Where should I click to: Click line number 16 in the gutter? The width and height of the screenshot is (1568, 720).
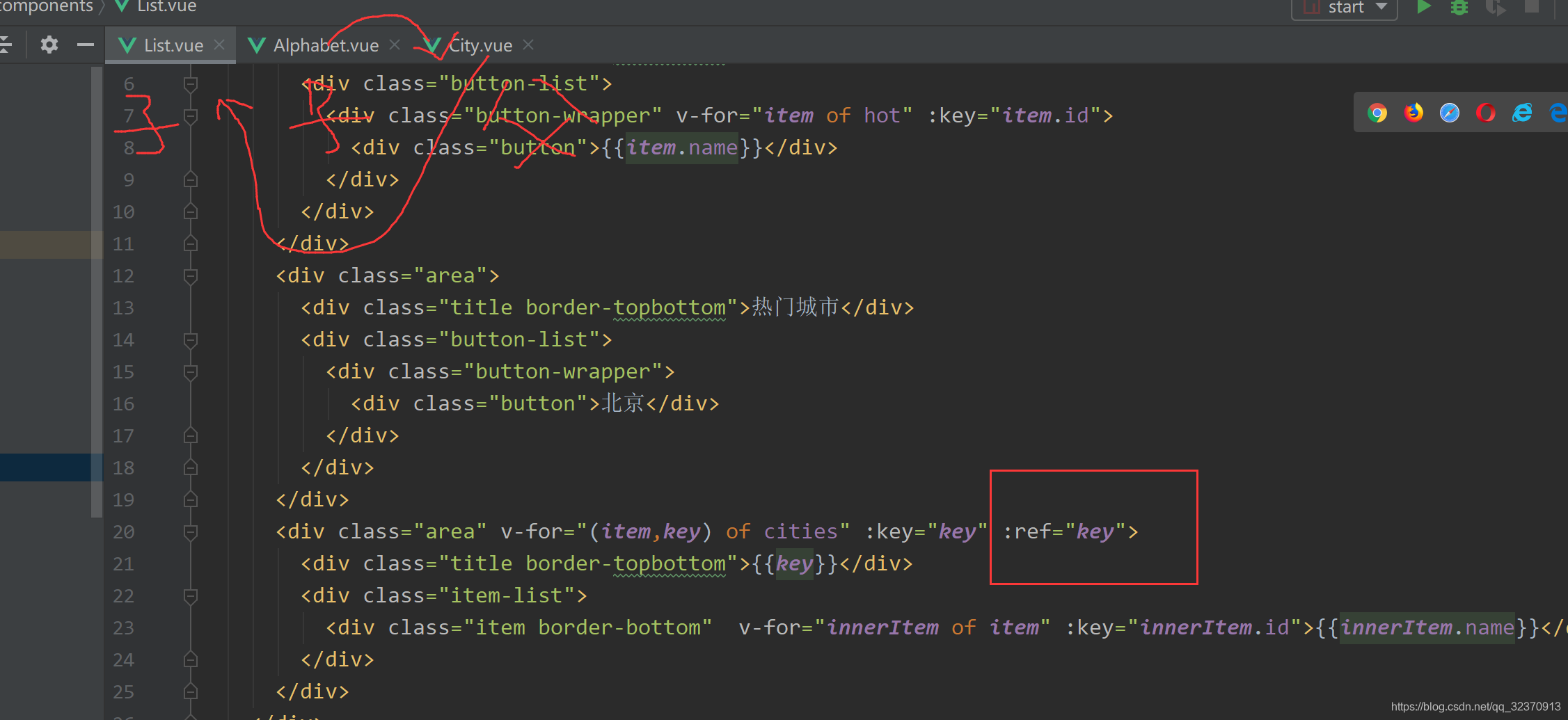tap(123, 404)
